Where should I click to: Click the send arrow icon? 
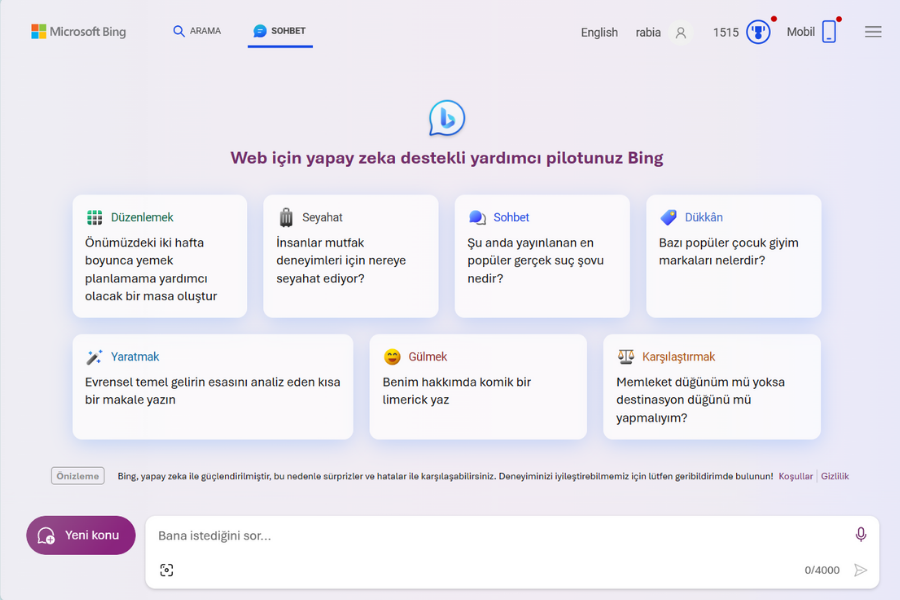860,570
